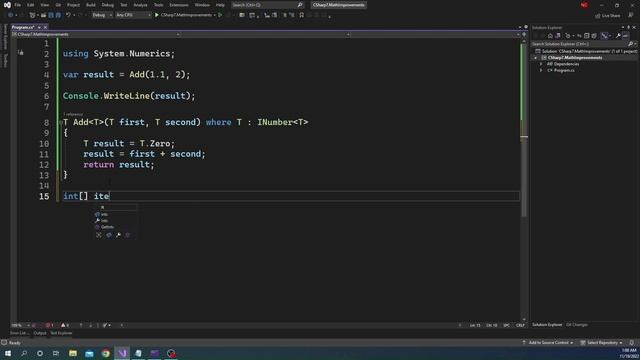
Task: Open the Any CPU platform dropdown
Action: 133,15
